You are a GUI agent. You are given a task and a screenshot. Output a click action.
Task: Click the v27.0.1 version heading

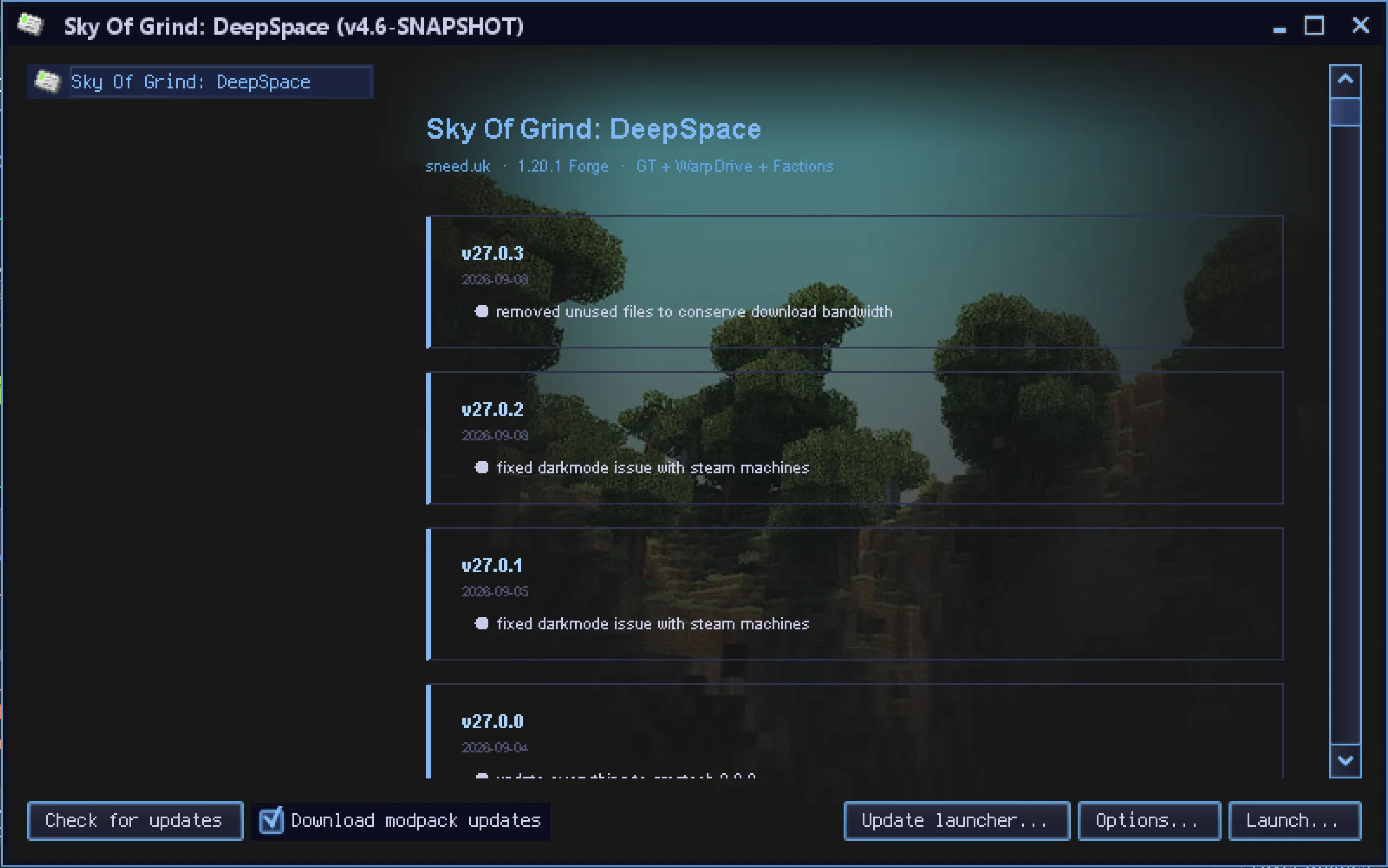[x=492, y=565]
